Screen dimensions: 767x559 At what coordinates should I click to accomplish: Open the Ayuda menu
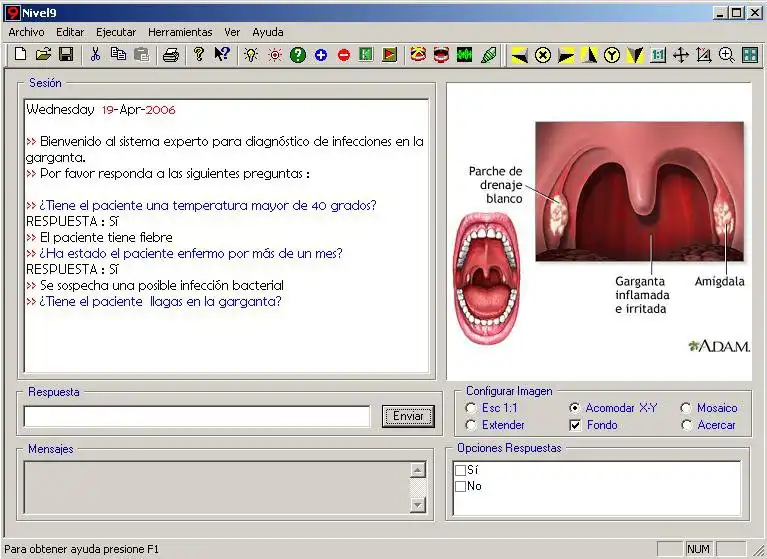pos(268,32)
